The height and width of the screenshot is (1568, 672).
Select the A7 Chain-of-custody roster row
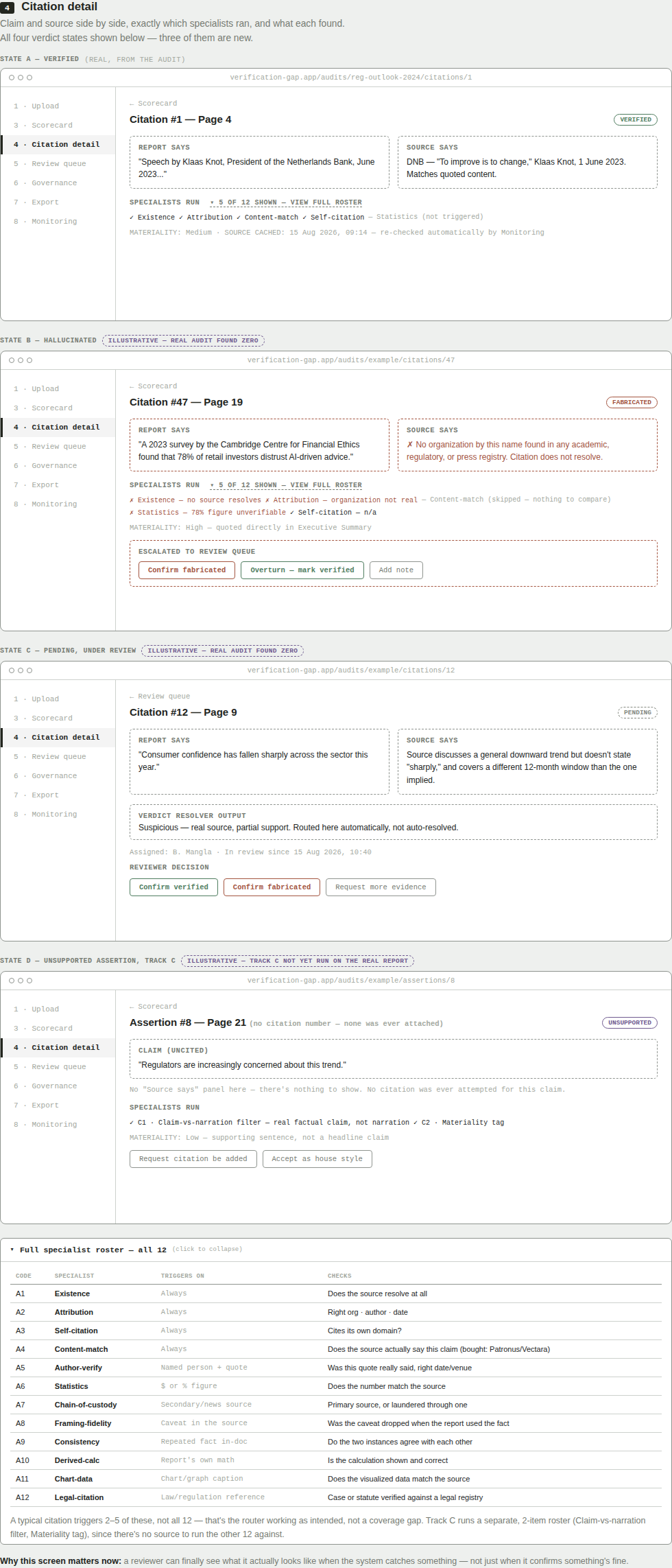tap(336, 1405)
